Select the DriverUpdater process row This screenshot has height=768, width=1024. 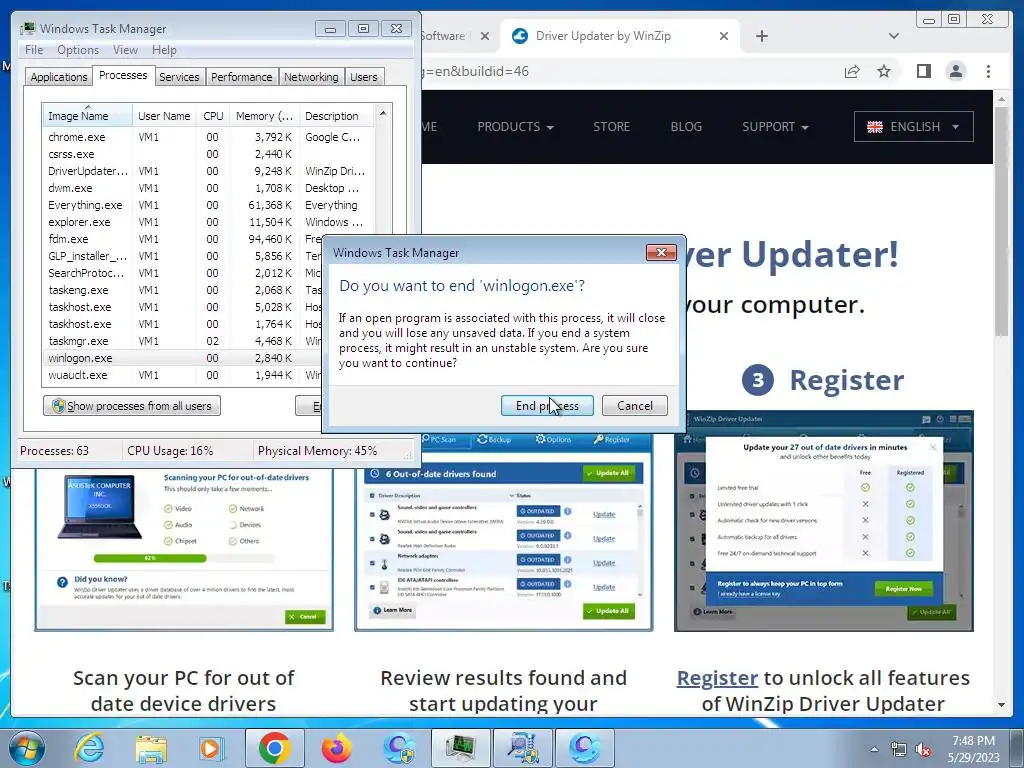(x=208, y=171)
